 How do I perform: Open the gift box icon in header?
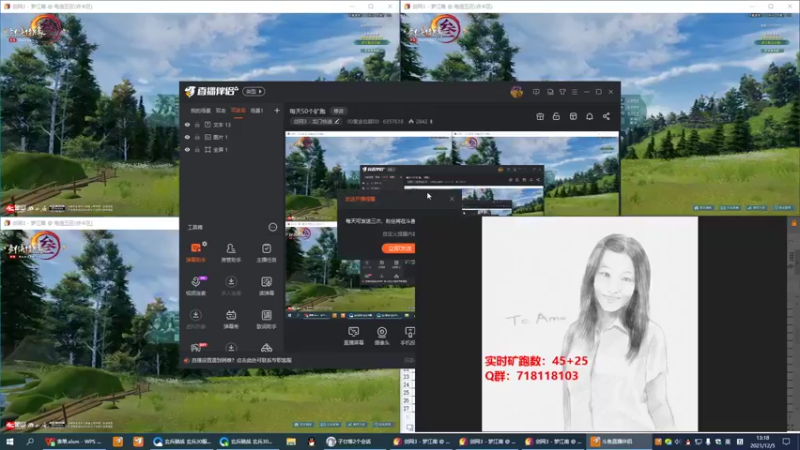tap(540, 116)
